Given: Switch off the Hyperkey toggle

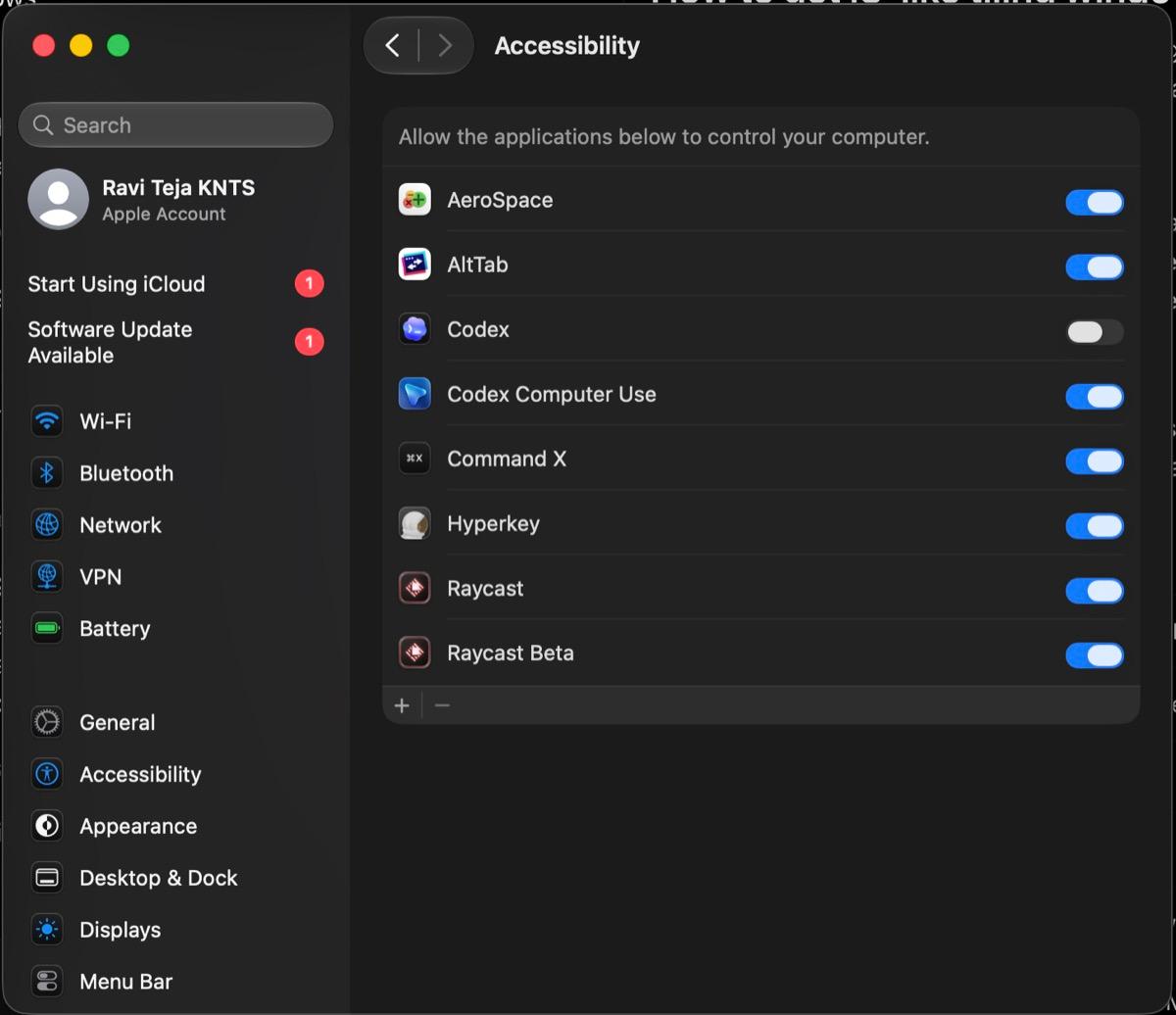Looking at the screenshot, I should [1095, 525].
